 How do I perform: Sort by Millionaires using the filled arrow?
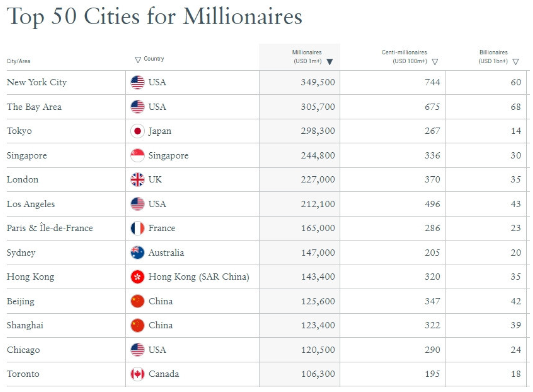[330, 62]
